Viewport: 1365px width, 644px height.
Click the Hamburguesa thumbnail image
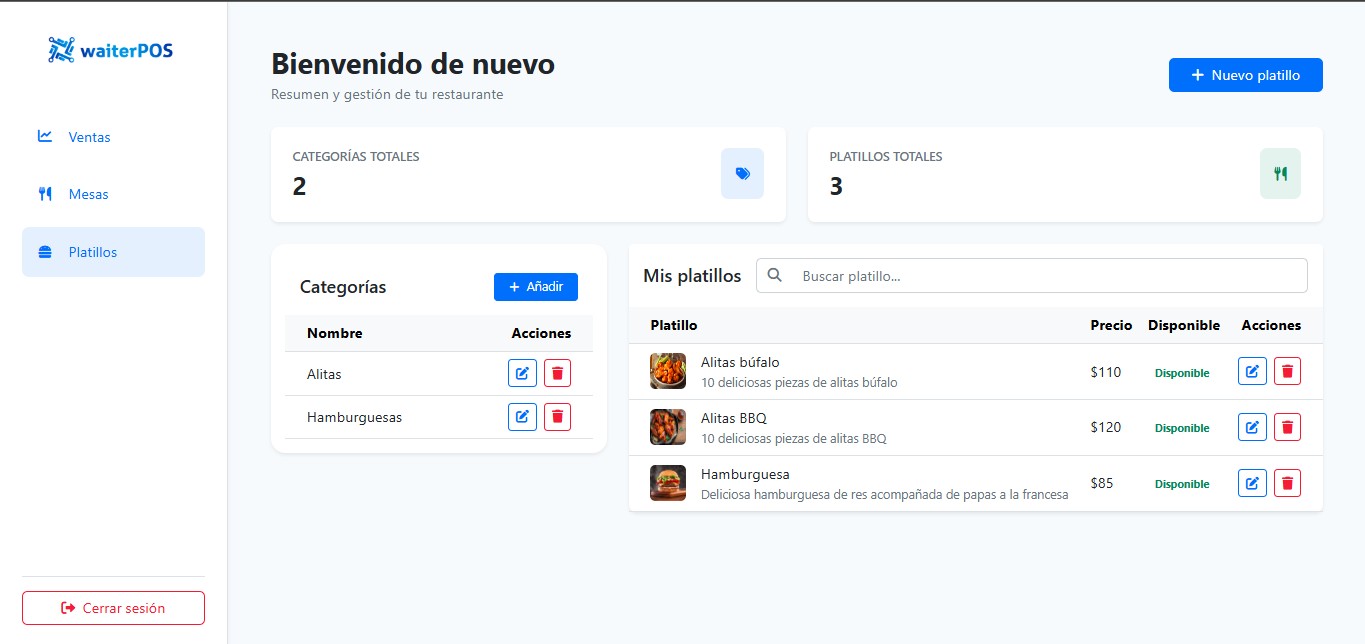(x=668, y=483)
